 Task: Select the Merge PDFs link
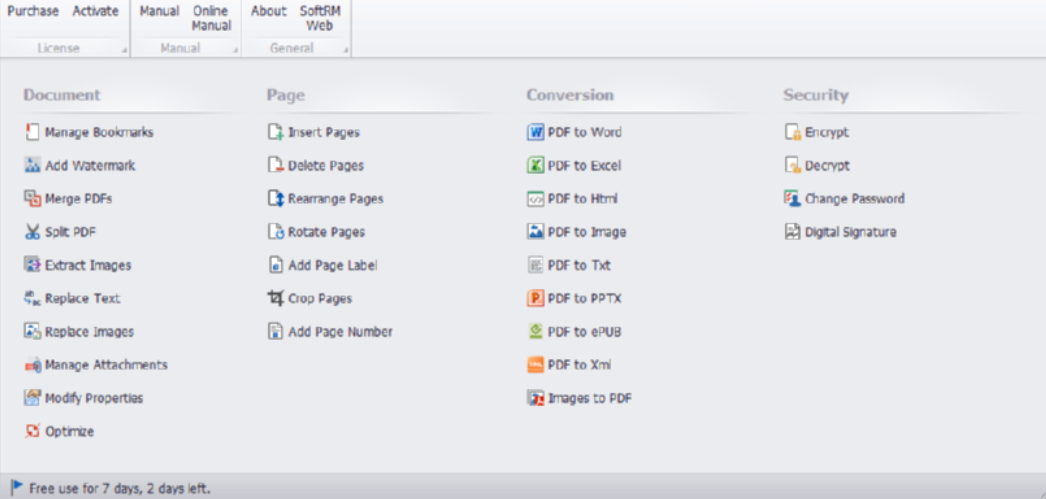[78, 199]
